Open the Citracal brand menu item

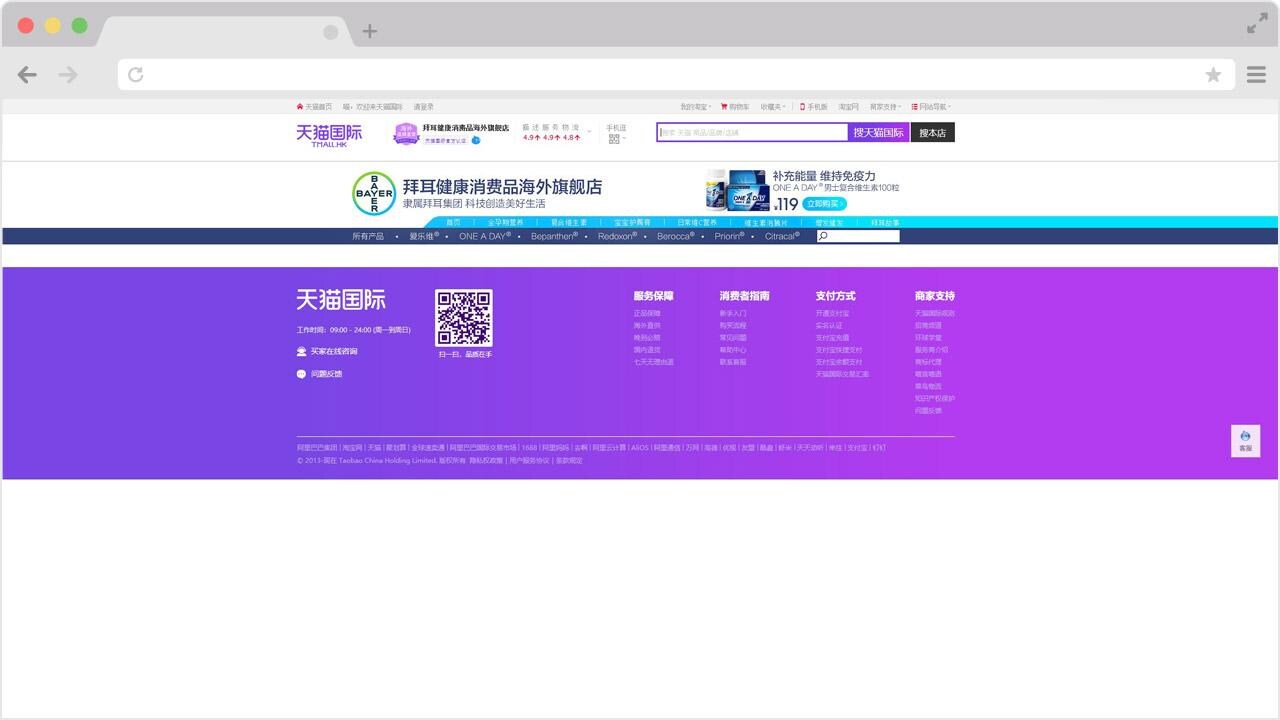782,237
